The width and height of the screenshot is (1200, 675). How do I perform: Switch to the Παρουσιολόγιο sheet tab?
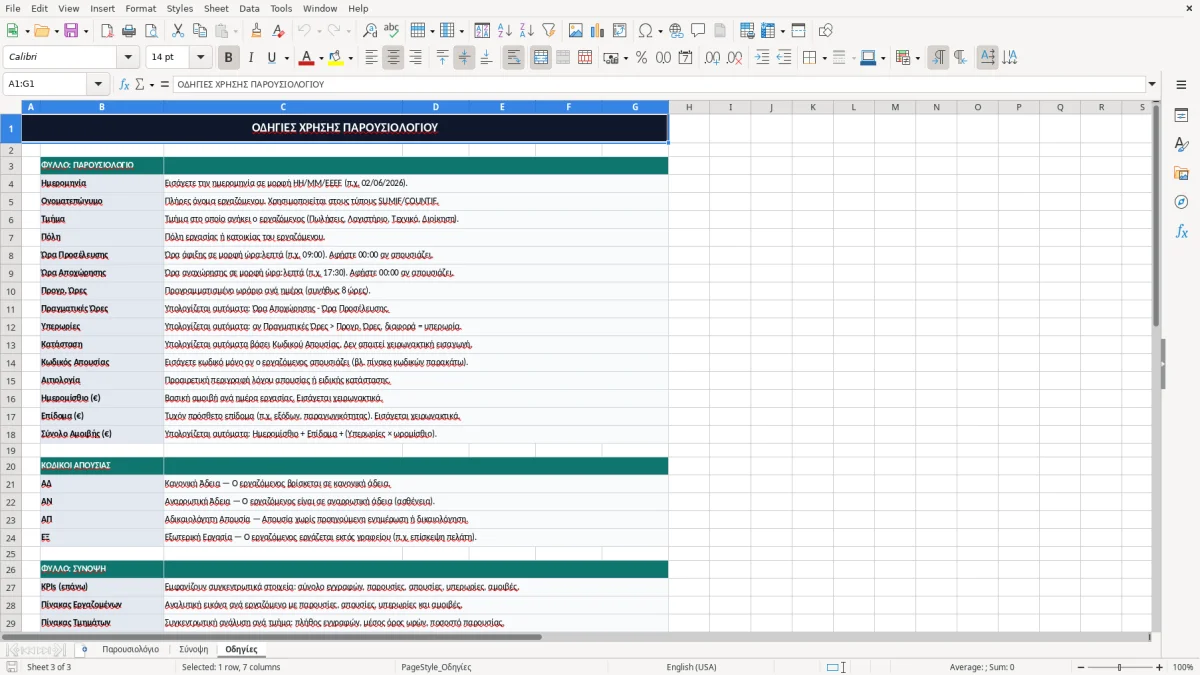[130, 649]
